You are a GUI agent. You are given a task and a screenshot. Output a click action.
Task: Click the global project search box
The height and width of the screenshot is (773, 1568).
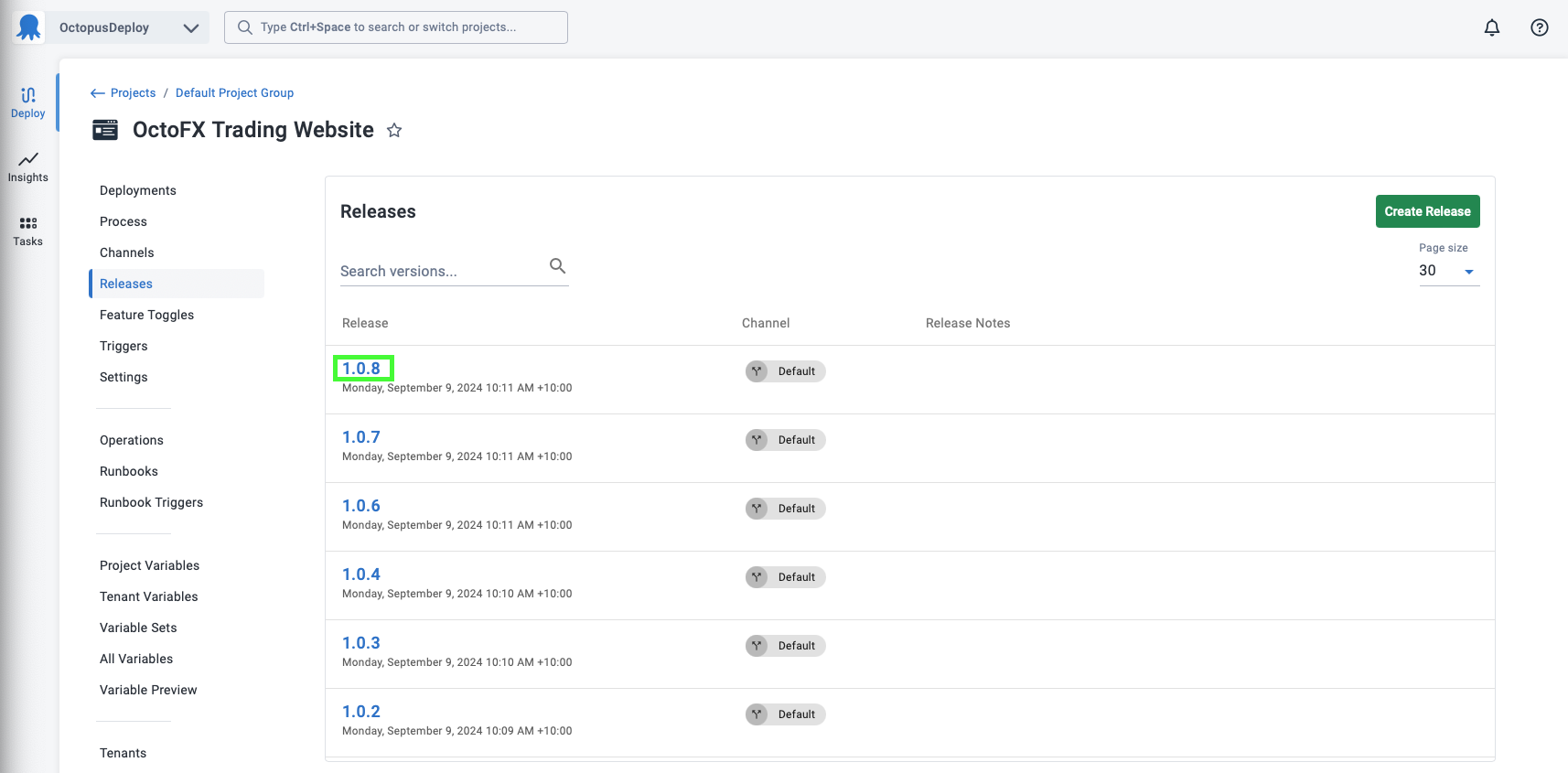coord(396,27)
